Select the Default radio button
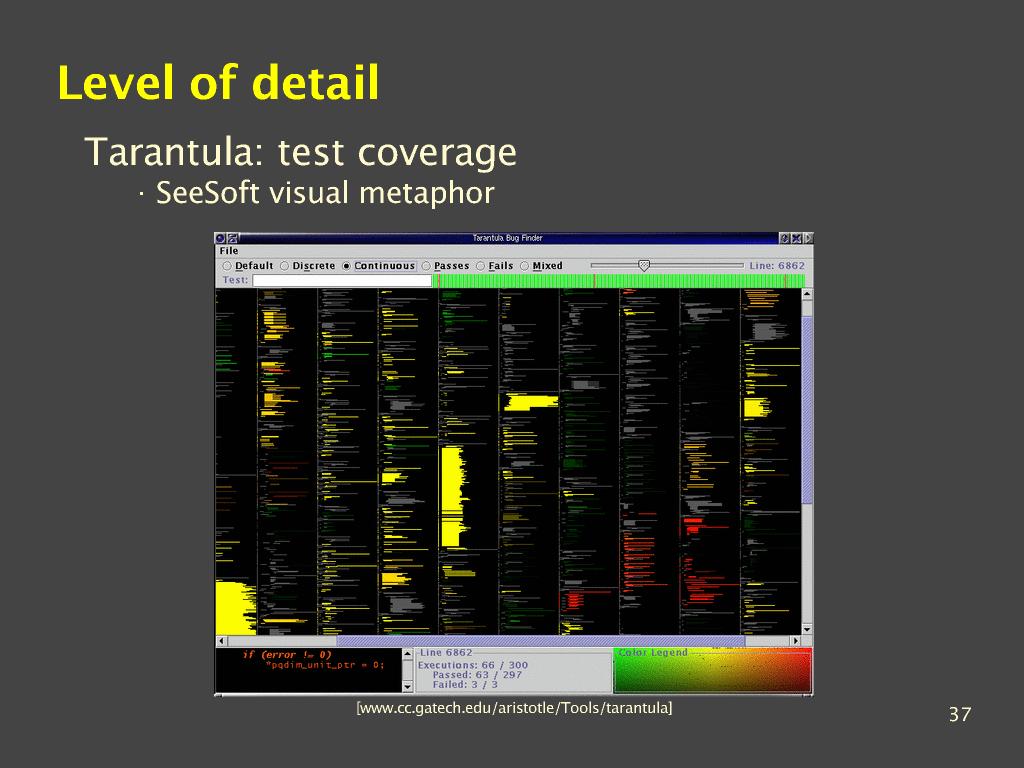Screen dimensions: 1024x768 click(227, 266)
